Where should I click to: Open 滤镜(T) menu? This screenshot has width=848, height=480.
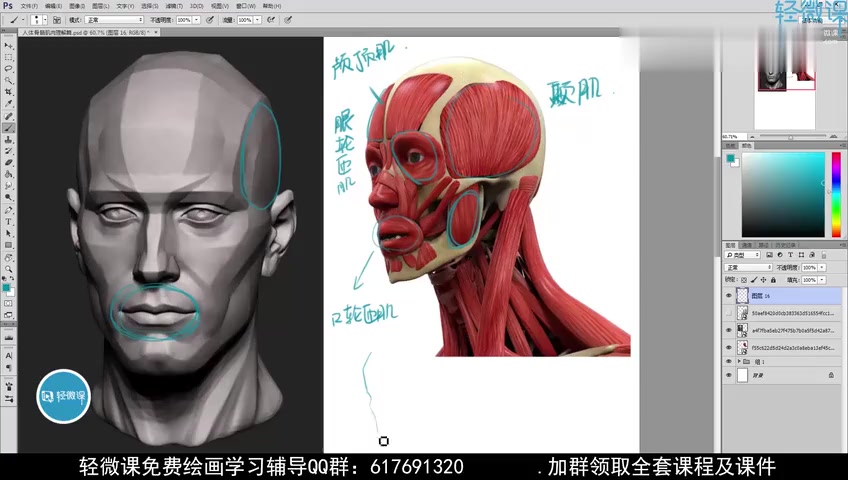pos(174,6)
